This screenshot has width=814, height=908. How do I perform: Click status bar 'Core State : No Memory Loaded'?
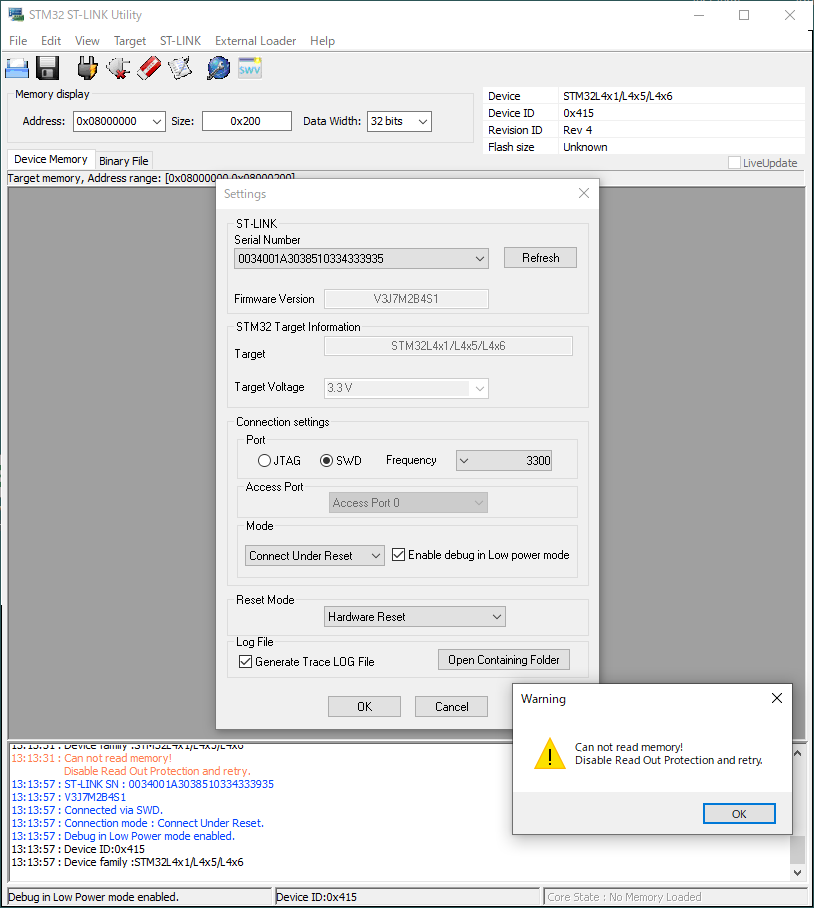click(624, 897)
